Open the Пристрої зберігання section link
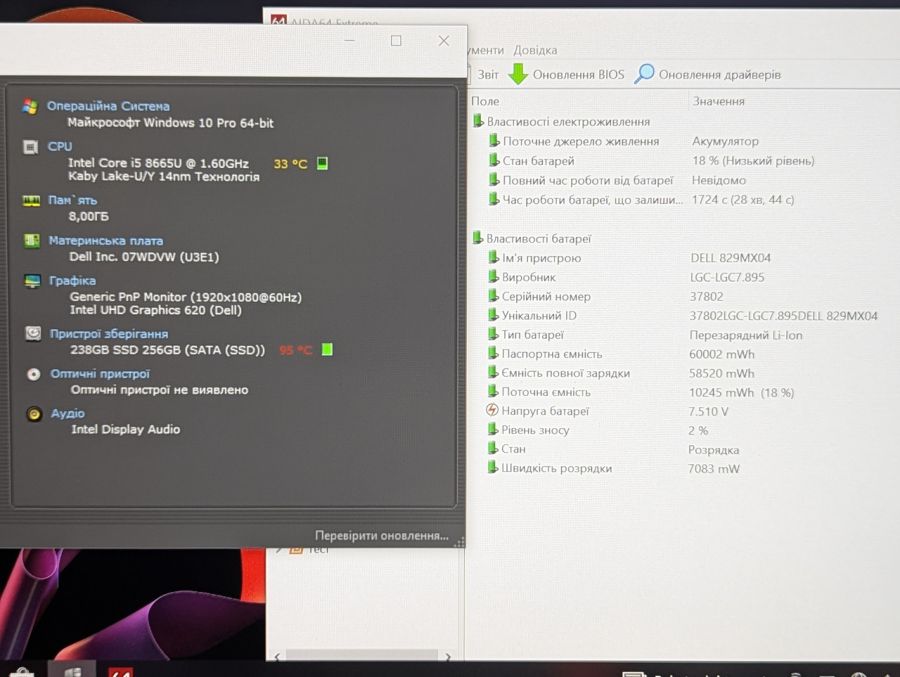 coord(109,334)
